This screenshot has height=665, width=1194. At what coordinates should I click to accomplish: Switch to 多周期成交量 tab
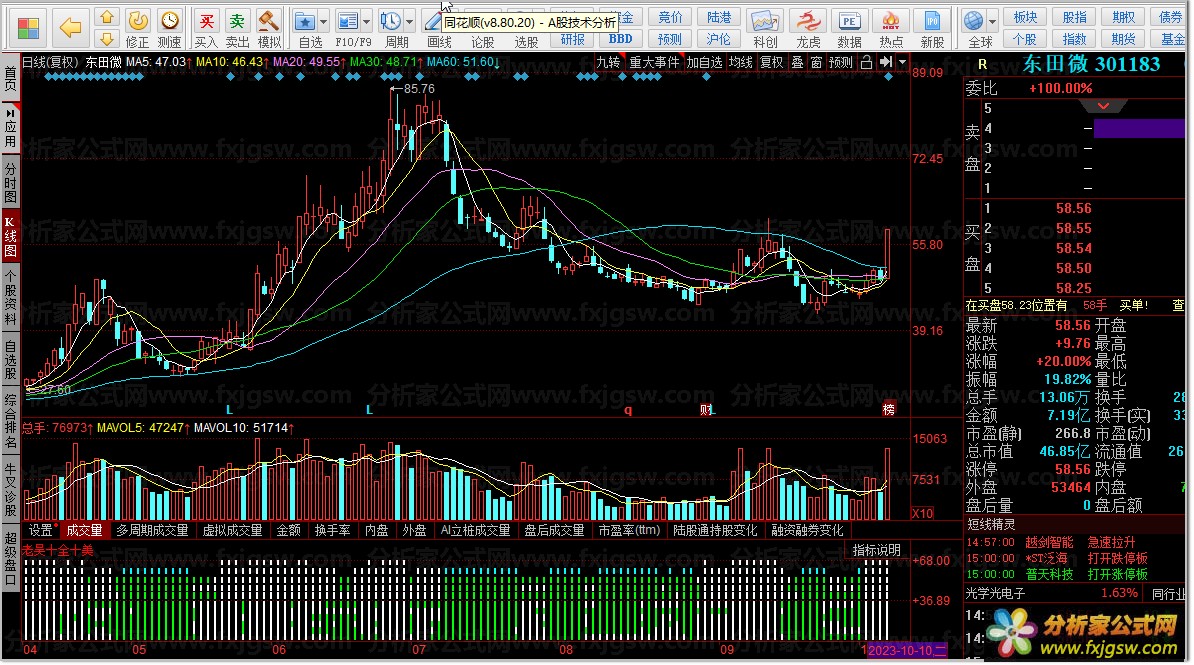(x=152, y=530)
